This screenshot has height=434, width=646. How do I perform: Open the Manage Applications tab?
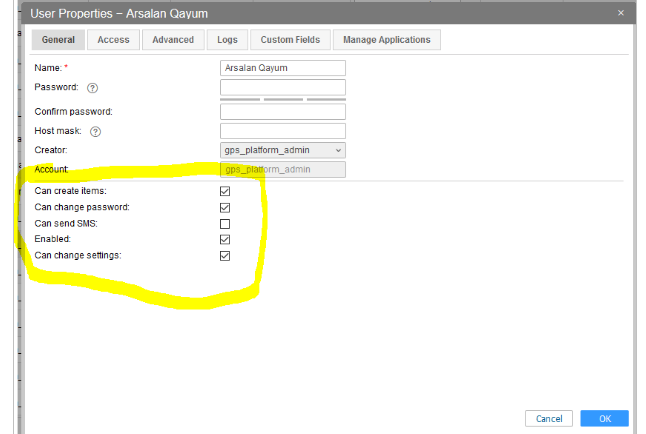tap(386, 40)
